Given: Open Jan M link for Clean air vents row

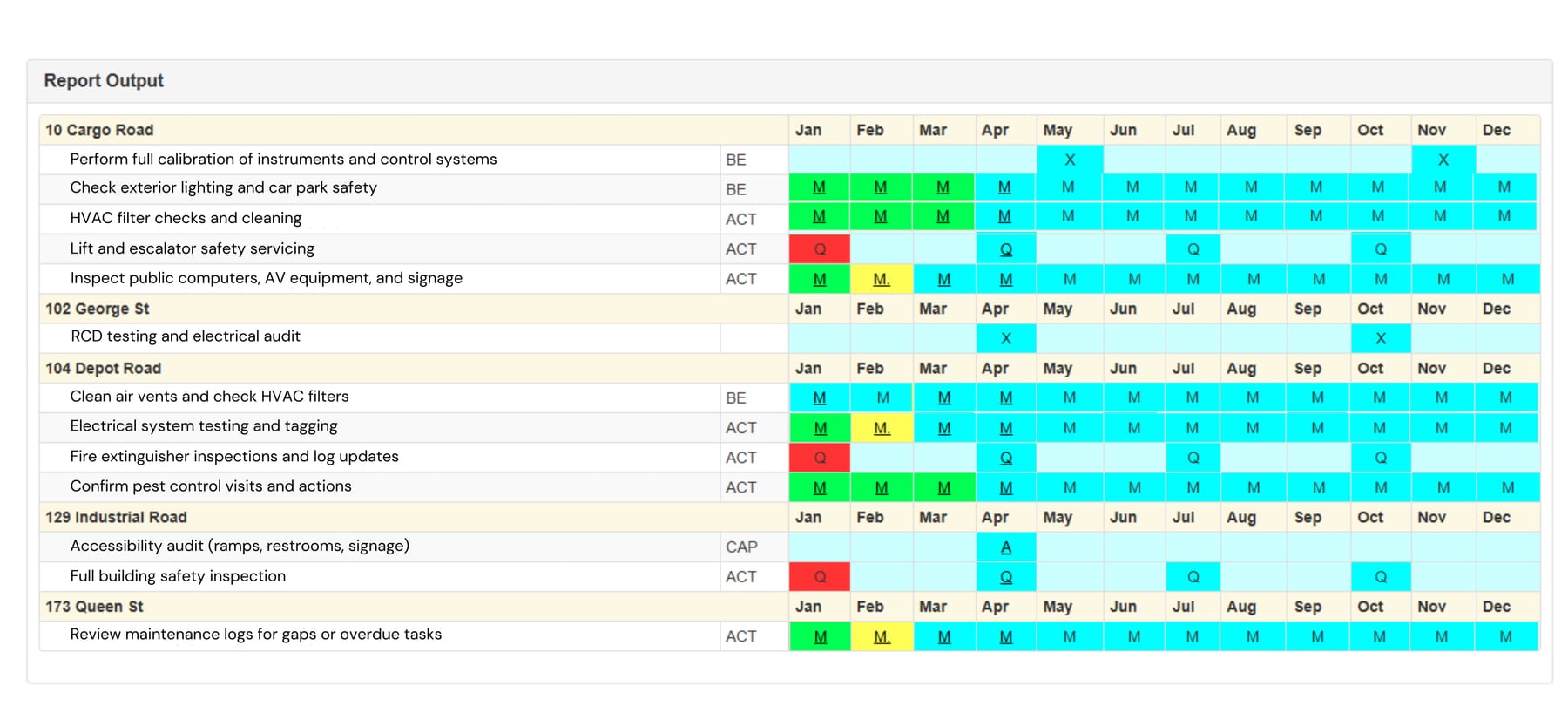Looking at the screenshot, I should pos(820,397).
